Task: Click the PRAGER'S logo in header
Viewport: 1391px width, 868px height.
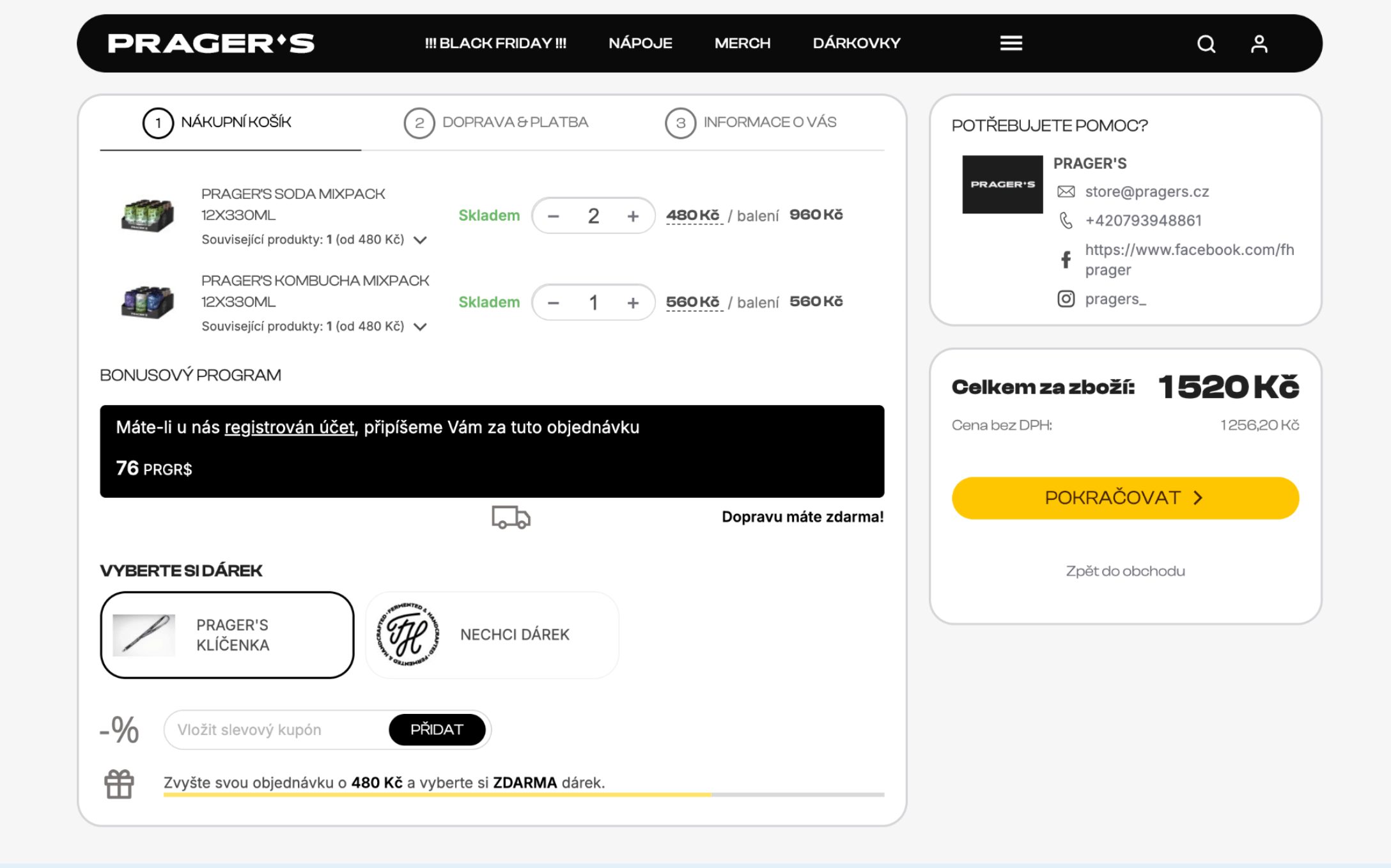Action: click(211, 43)
